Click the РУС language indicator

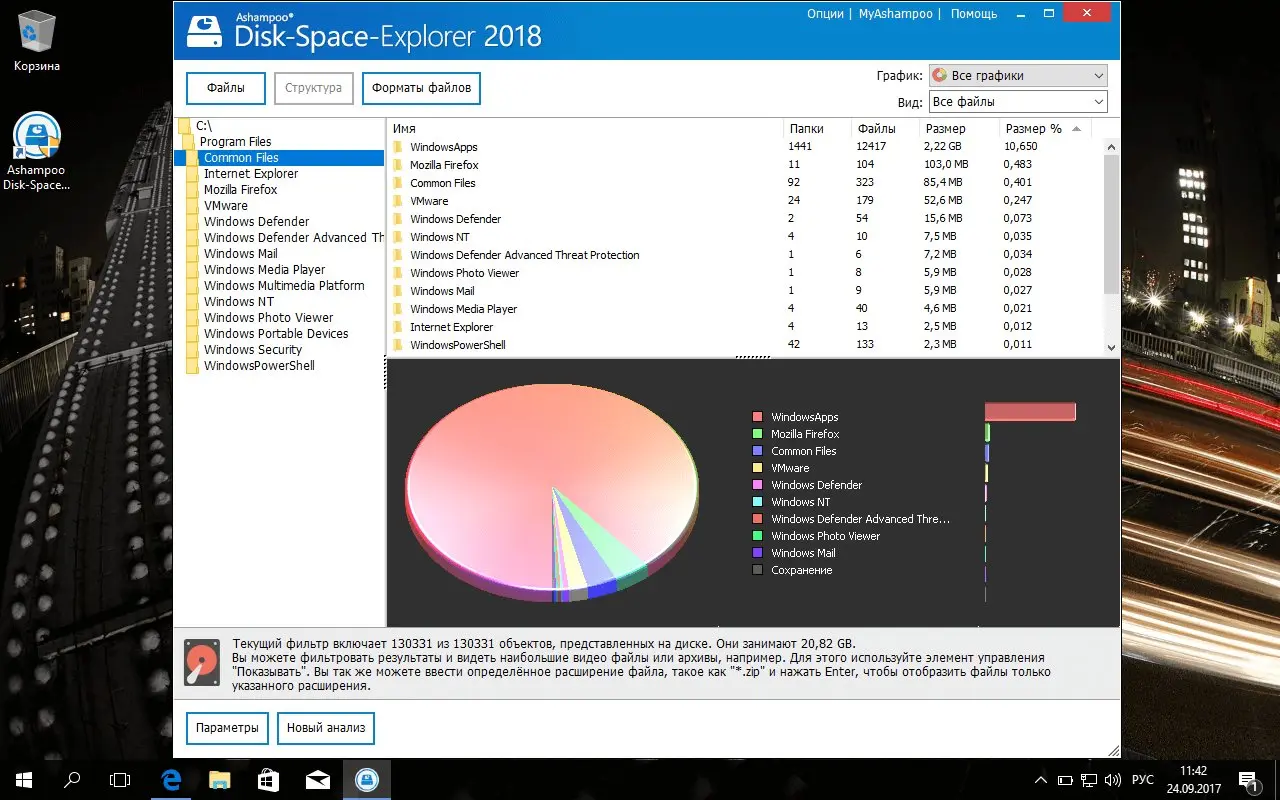pyautogui.click(x=1143, y=780)
